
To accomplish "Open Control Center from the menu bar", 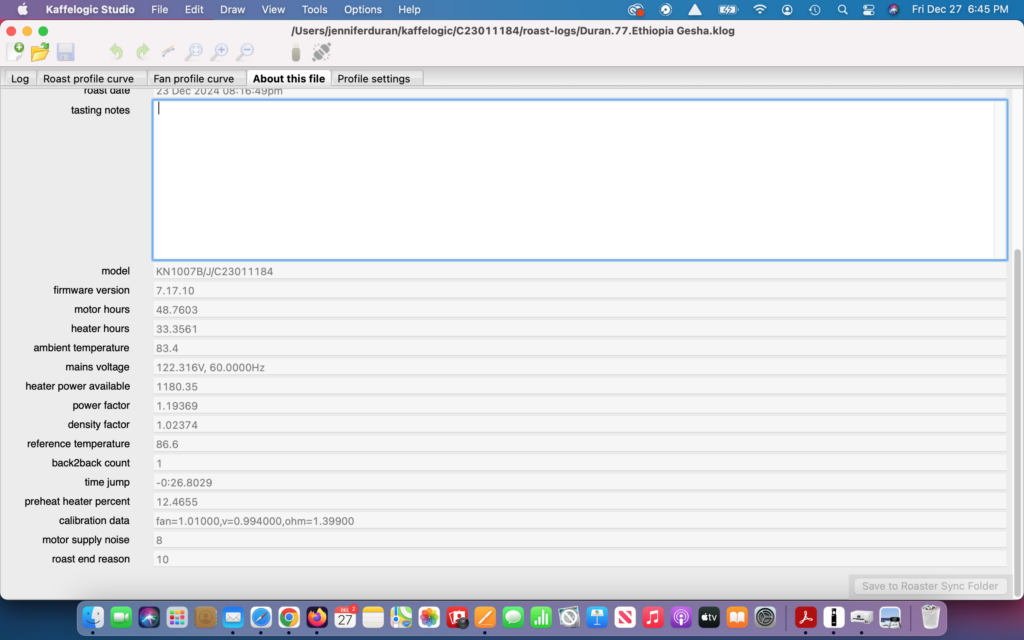I will click(x=869, y=10).
